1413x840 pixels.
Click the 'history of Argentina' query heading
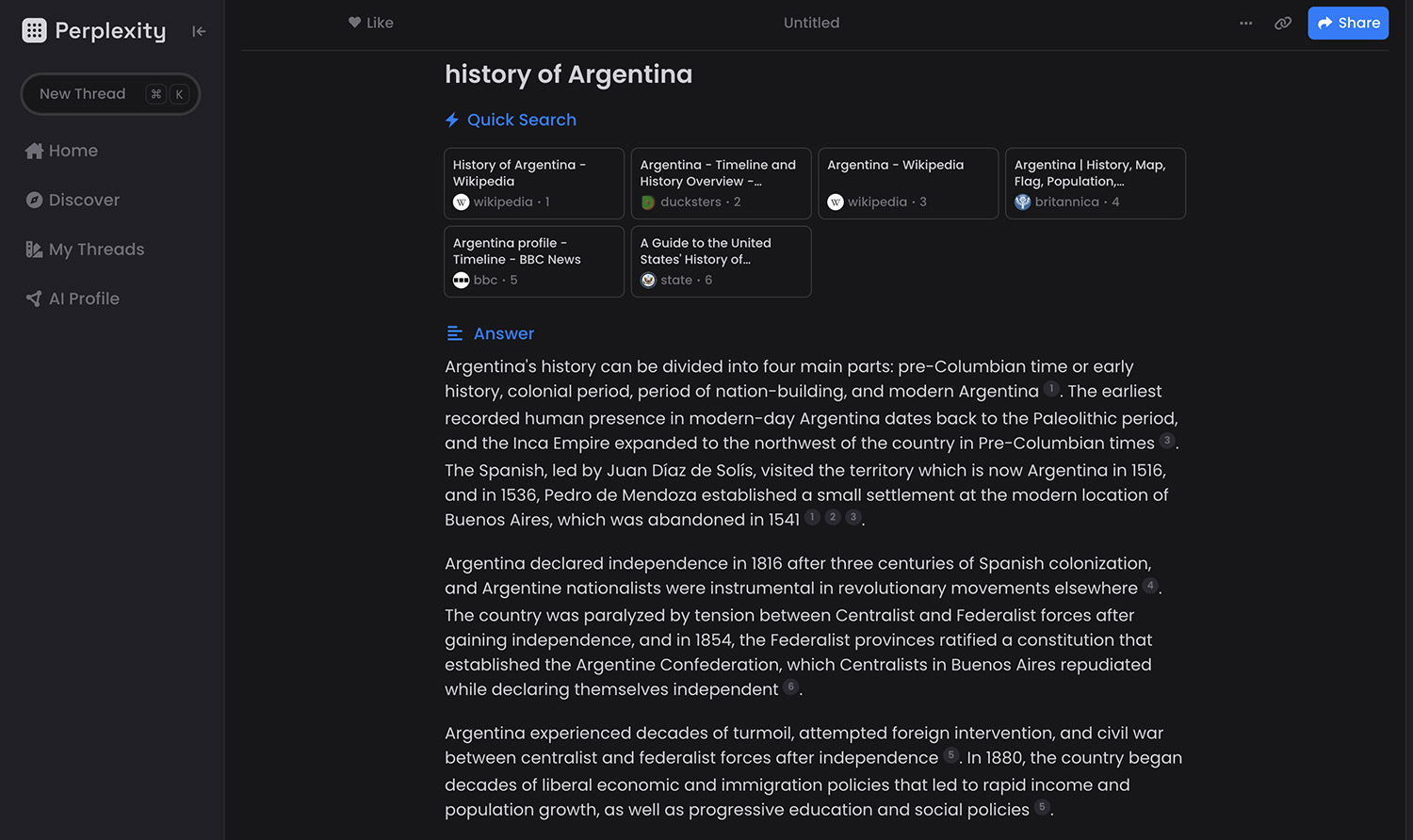click(568, 74)
